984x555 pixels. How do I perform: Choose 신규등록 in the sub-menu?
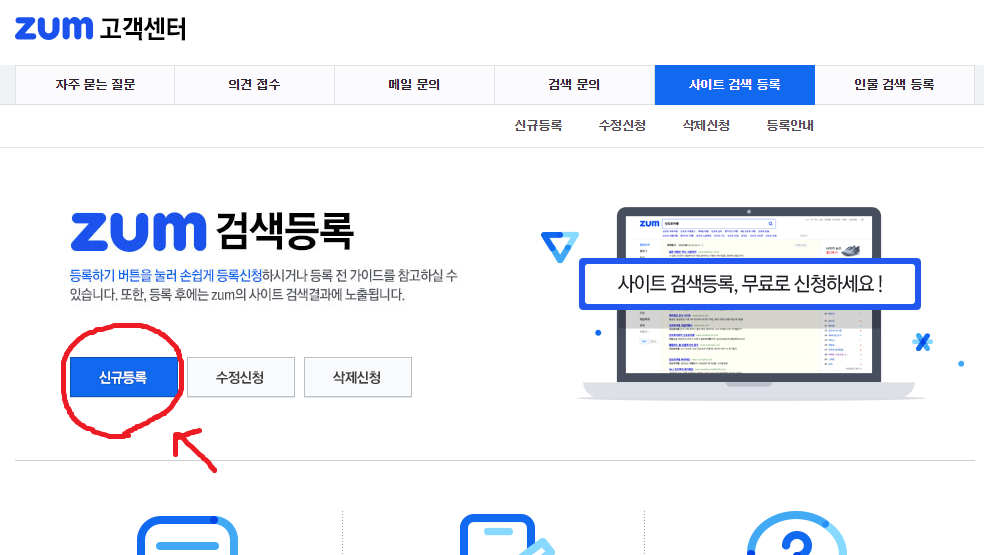[x=538, y=126]
